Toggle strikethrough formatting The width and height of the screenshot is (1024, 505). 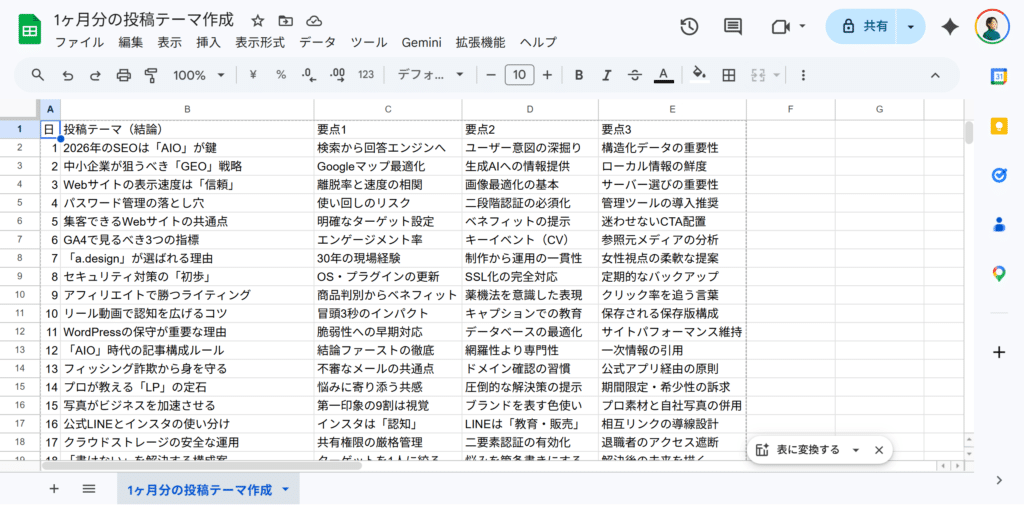[634, 75]
